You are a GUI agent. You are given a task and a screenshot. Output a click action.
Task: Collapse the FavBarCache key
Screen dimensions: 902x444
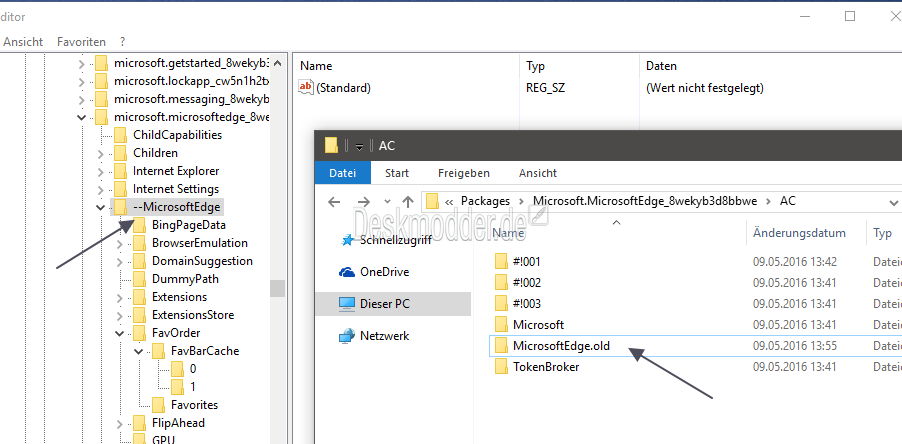click(x=139, y=351)
